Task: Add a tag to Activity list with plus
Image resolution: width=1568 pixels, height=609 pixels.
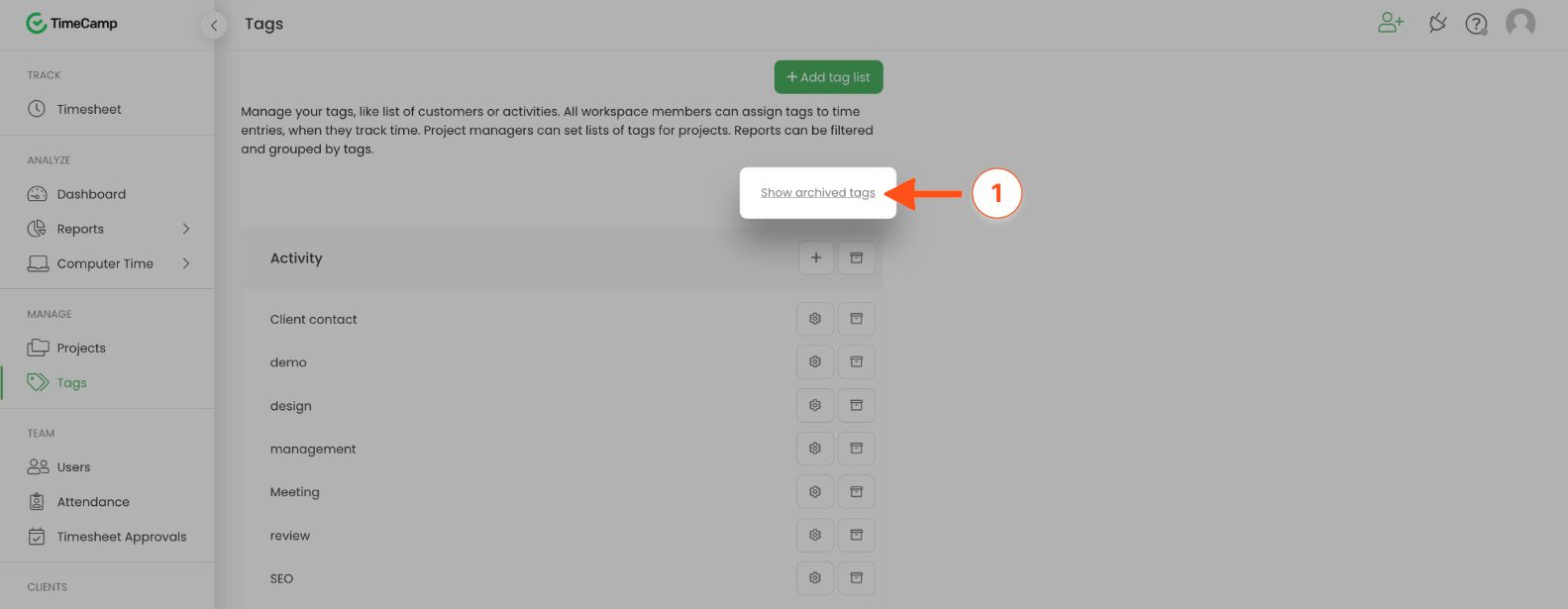Action: [816, 258]
